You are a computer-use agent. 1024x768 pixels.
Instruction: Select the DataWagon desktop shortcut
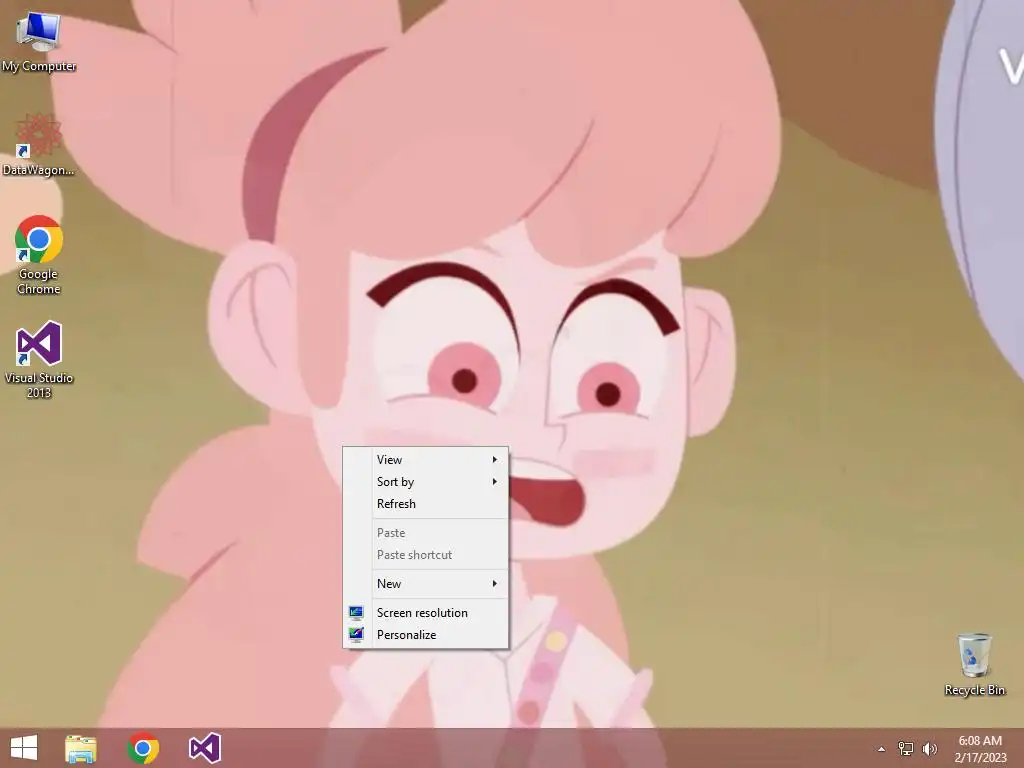tap(39, 145)
